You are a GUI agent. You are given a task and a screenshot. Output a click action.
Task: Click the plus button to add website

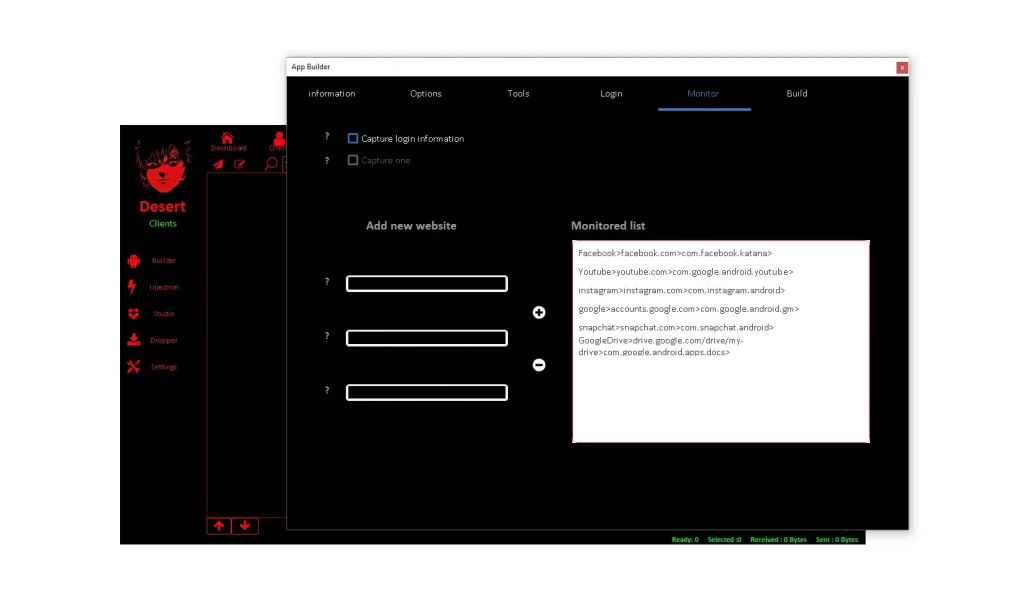[x=538, y=312]
